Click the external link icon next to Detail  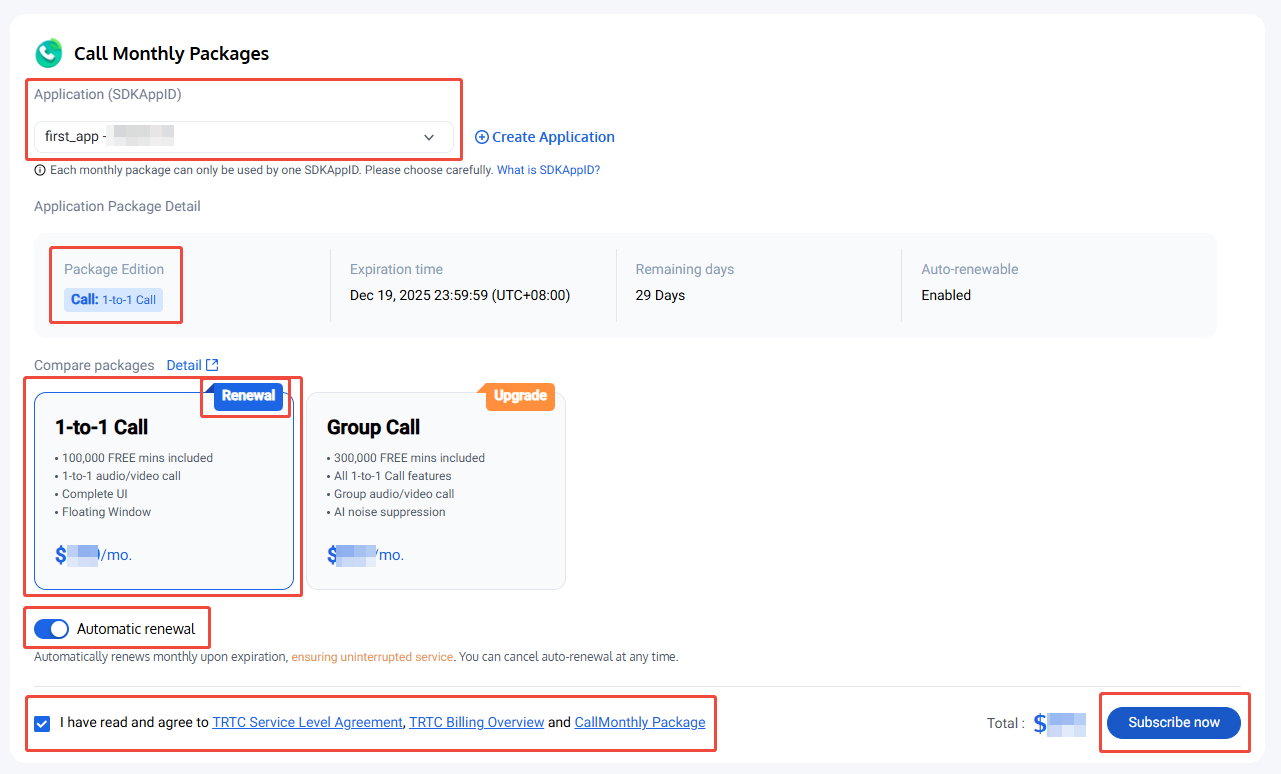[212, 365]
